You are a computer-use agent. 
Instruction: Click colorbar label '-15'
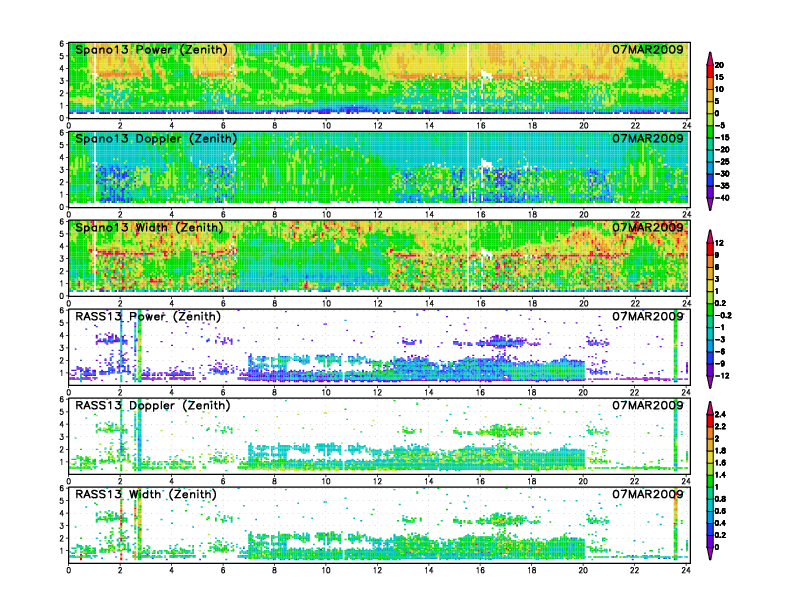722,137
